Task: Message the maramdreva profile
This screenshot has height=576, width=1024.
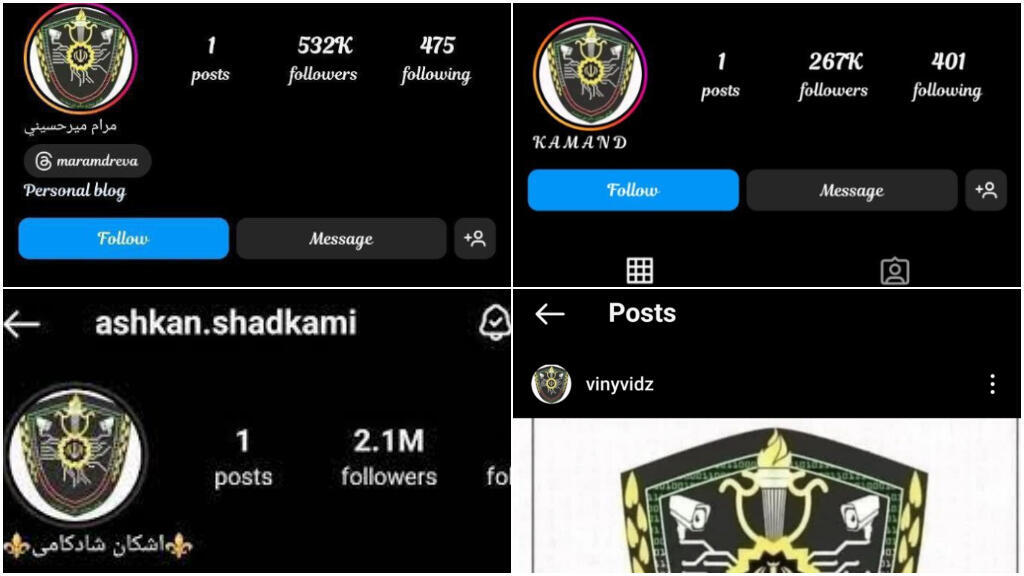Action: click(341, 238)
